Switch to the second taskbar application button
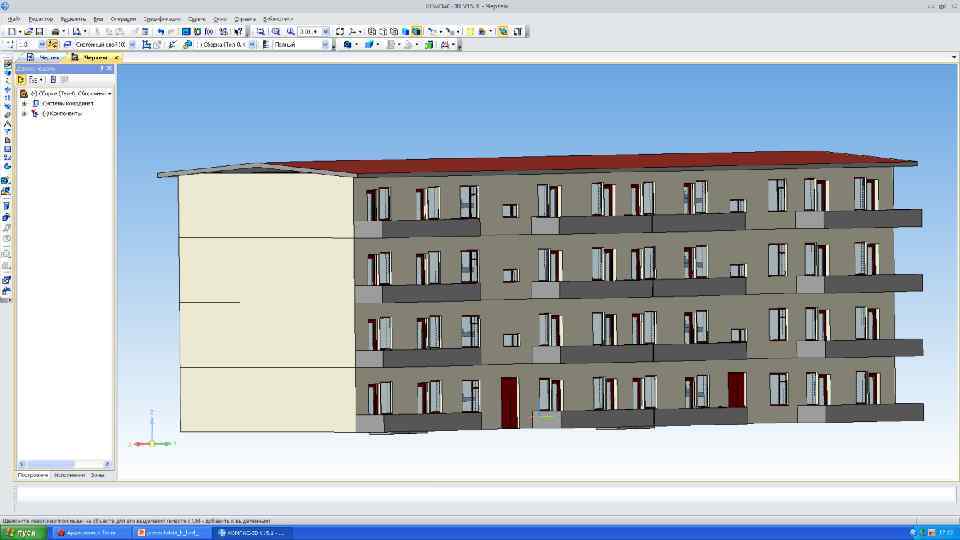The width and height of the screenshot is (960, 540). [x=171, y=533]
